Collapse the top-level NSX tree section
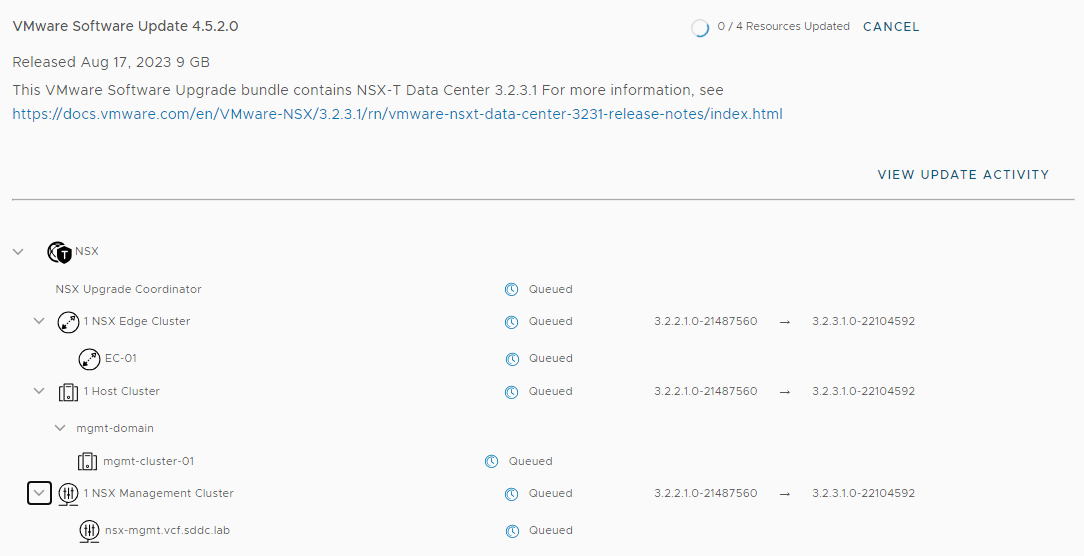1084x556 pixels. [18, 252]
